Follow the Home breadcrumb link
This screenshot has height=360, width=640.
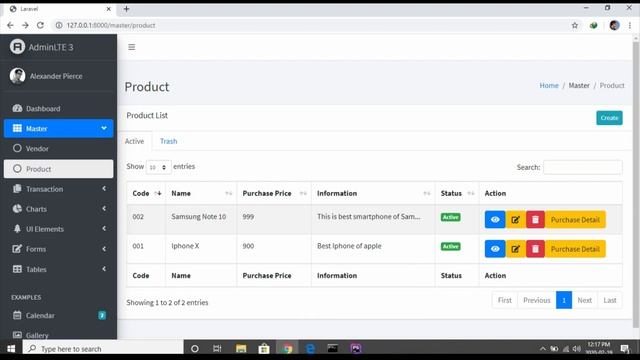[549, 85]
